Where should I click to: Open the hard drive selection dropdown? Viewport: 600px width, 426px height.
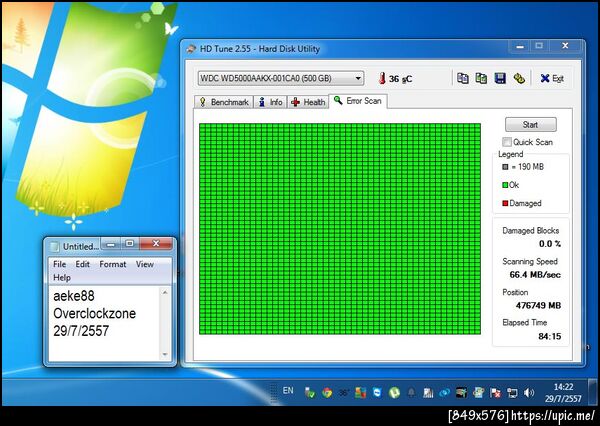(x=280, y=78)
